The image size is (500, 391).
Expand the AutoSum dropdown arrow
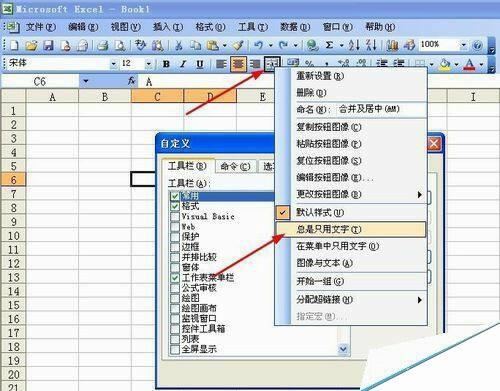(341, 45)
